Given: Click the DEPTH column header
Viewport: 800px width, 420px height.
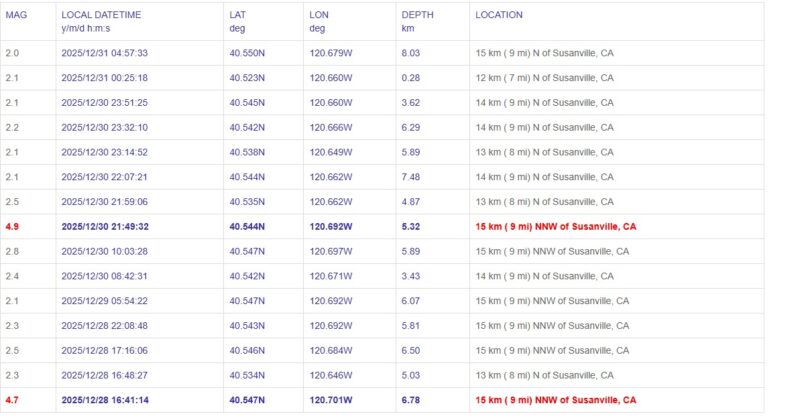Looking at the screenshot, I should point(418,15).
